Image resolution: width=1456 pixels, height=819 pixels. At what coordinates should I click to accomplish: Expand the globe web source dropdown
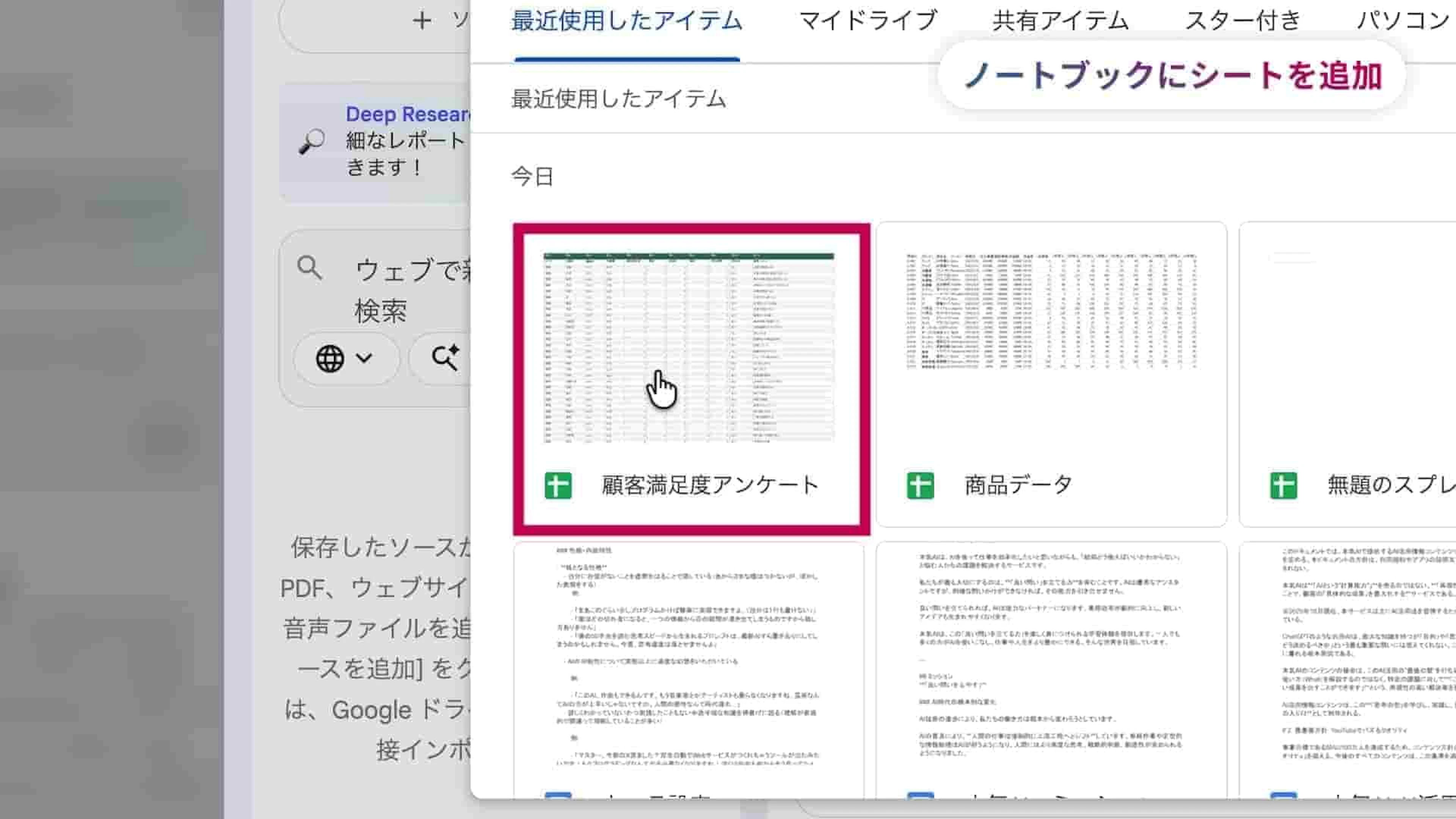click(345, 358)
